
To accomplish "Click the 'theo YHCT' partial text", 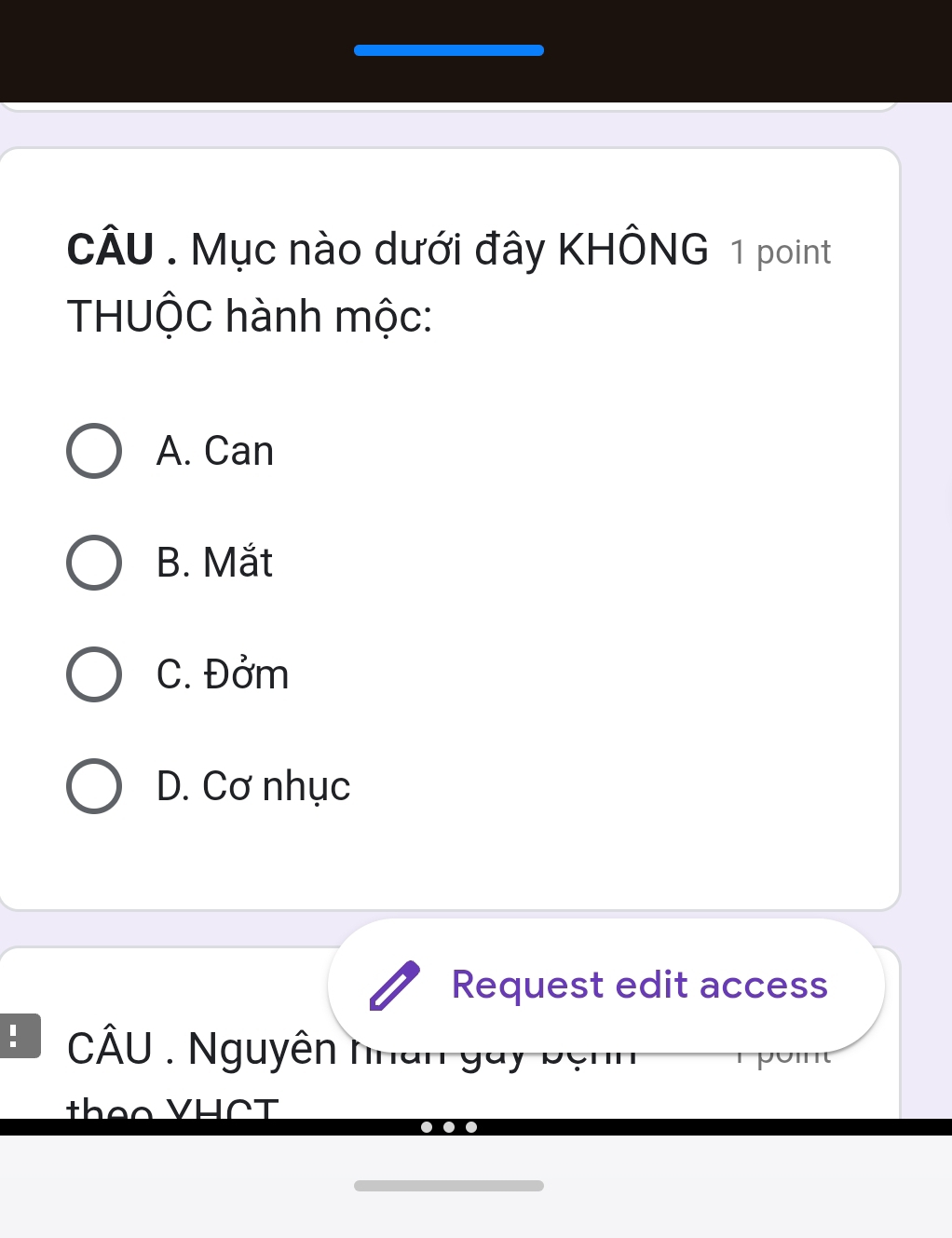I will click(173, 1107).
